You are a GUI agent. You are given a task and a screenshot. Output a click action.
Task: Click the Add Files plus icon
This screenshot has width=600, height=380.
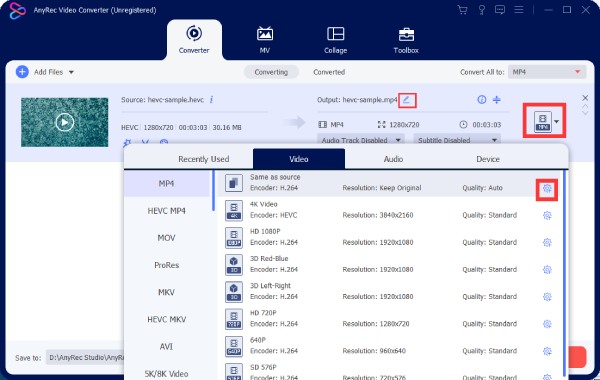pyautogui.click(x=22, y=72)
